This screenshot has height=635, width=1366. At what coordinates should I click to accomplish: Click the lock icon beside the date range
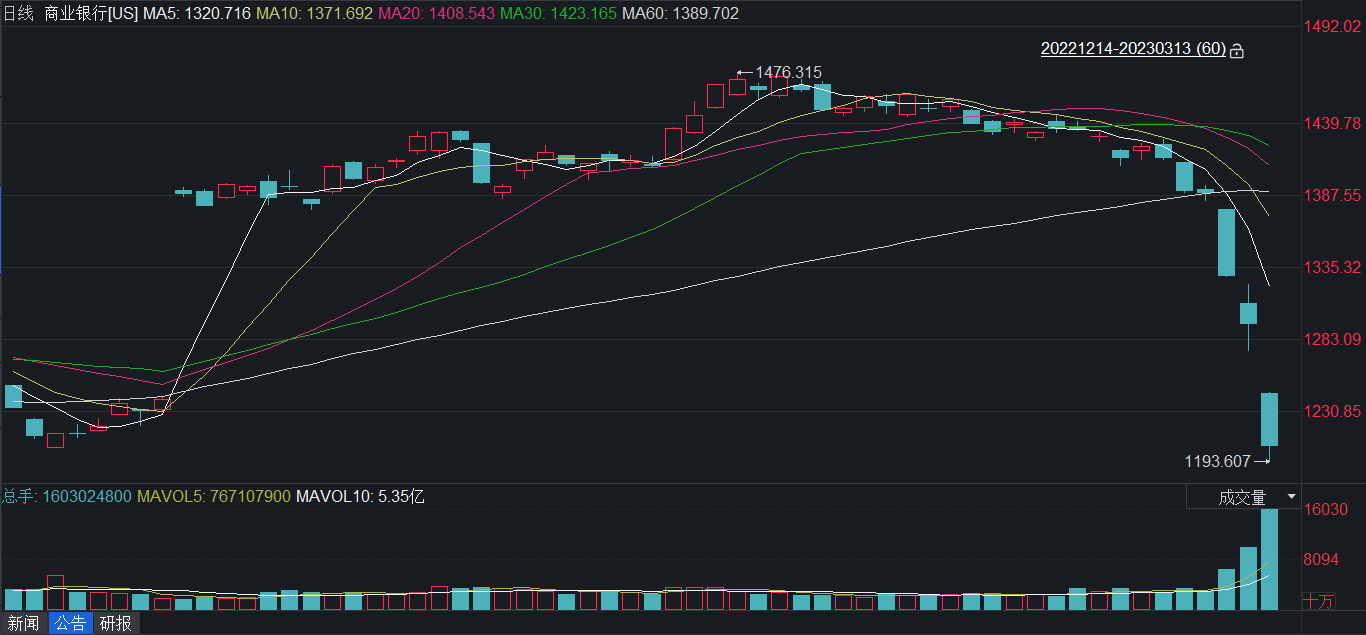tap(1237, 50)
